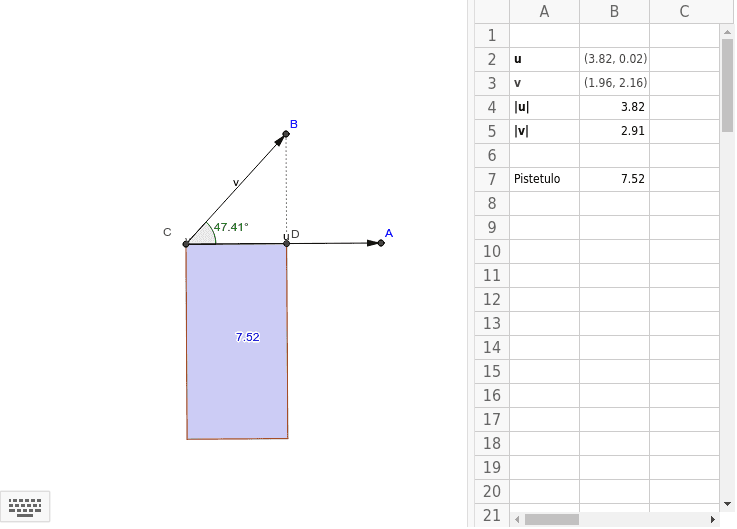Select row 13 header
The height and width of the screenshot is (529, 737).
(x=492, y=323)
